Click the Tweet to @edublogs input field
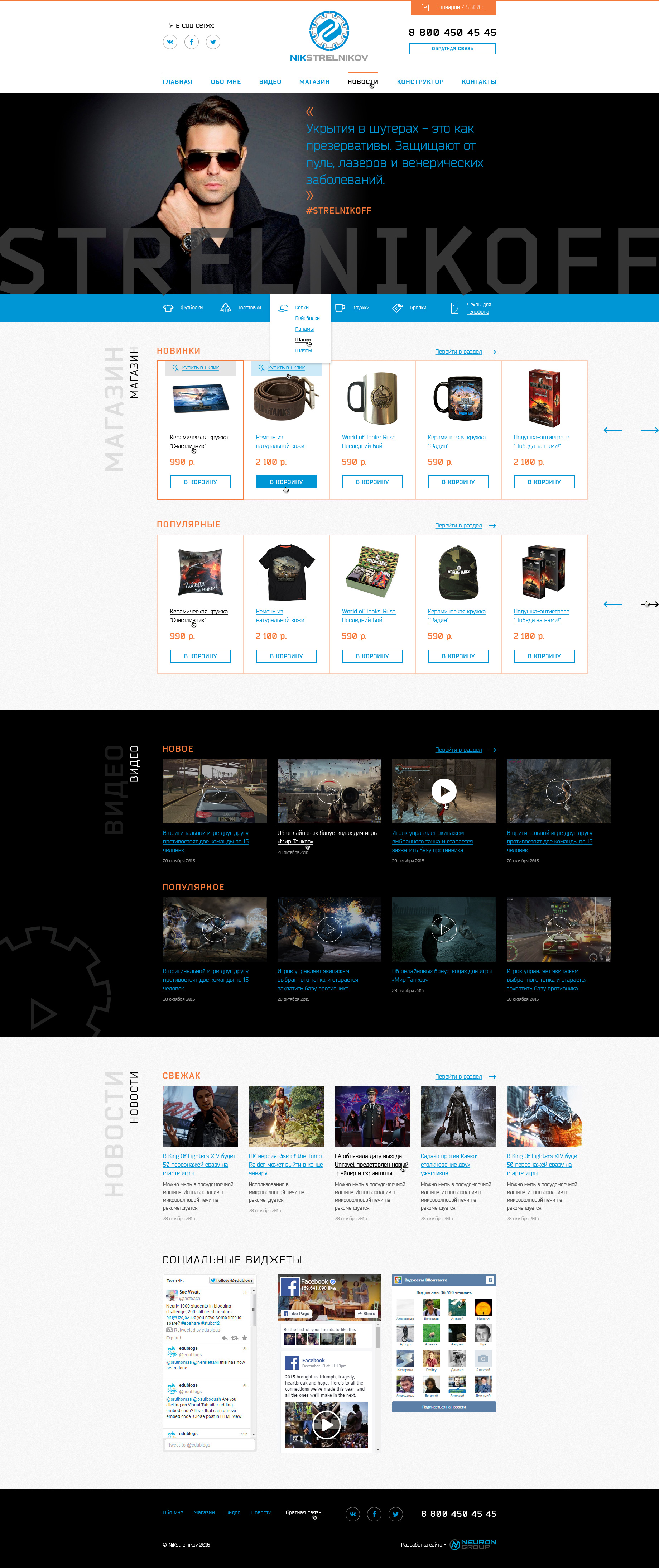This screenshot has height=1568, width=659. click(x=209, y=1444)
